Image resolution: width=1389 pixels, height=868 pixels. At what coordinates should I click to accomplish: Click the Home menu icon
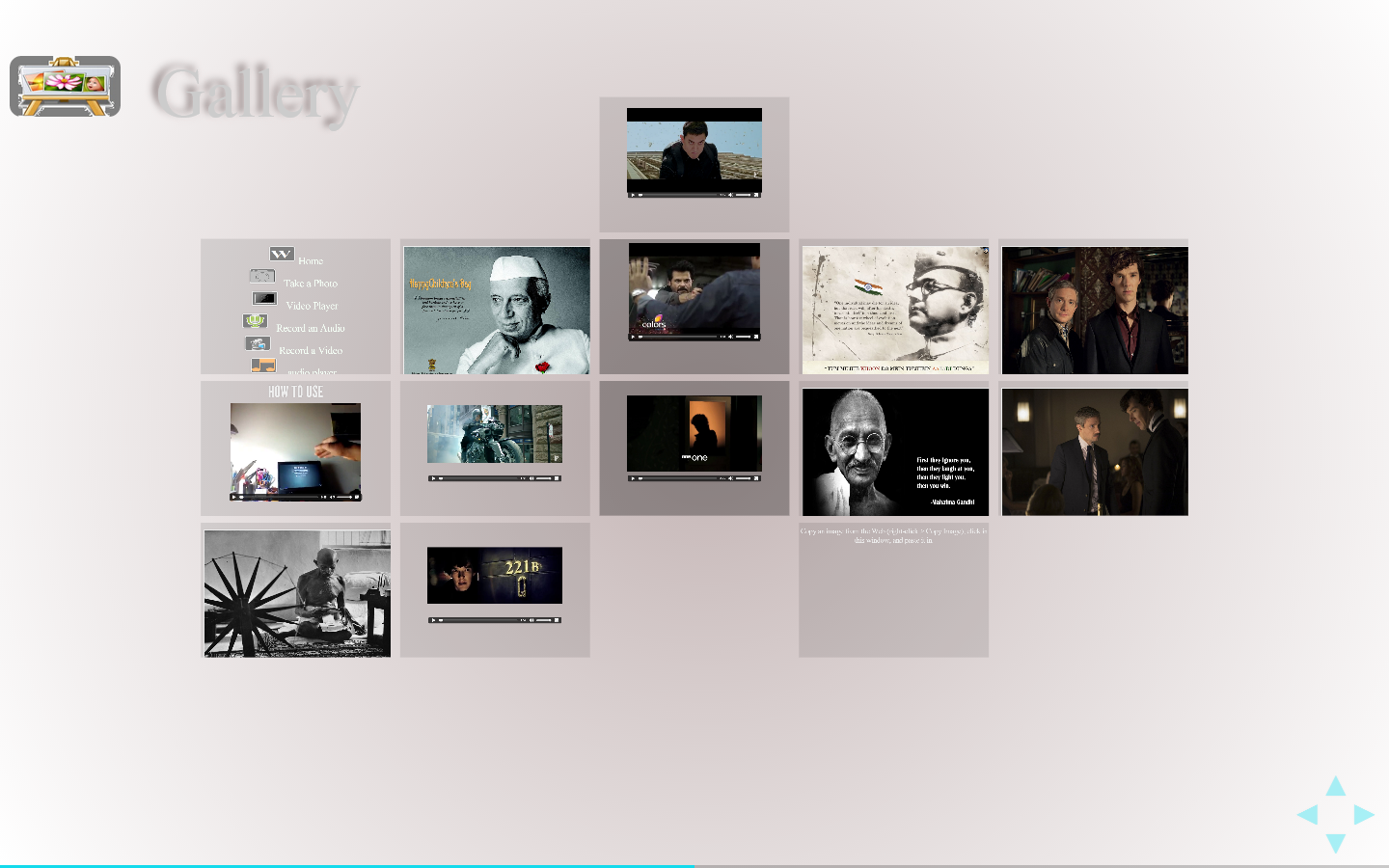[x=282, y=254]
